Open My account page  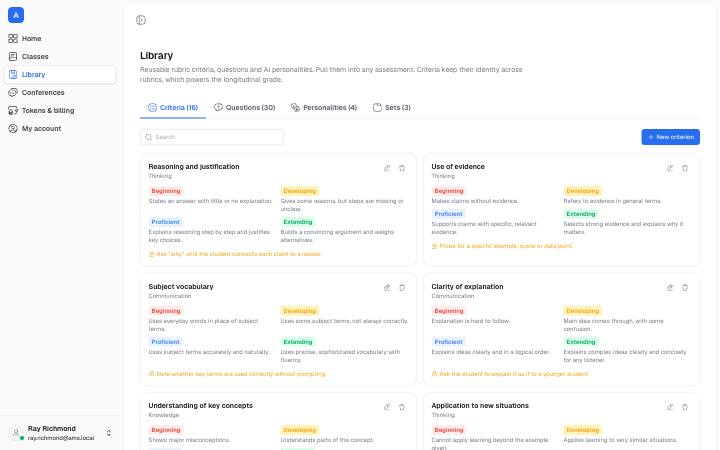click(60, 129)
